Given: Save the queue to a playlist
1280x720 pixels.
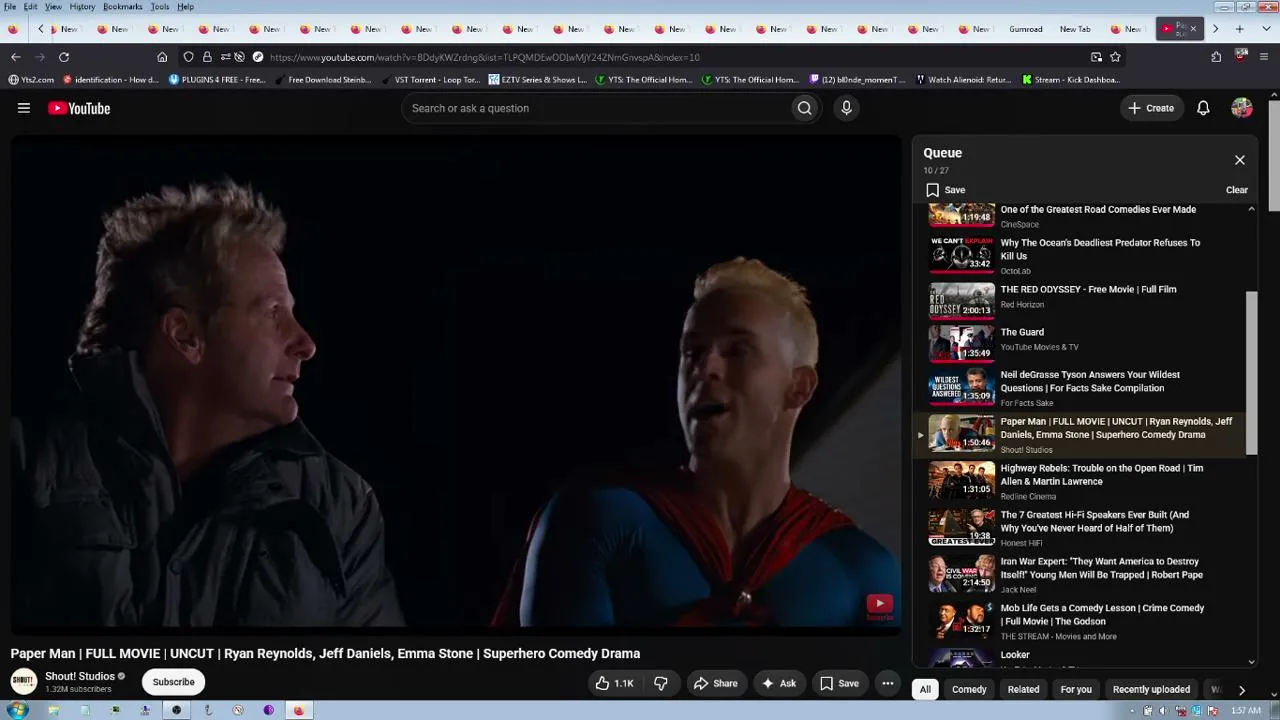Looking at the screenshot, I should click(x=945, y=190).
